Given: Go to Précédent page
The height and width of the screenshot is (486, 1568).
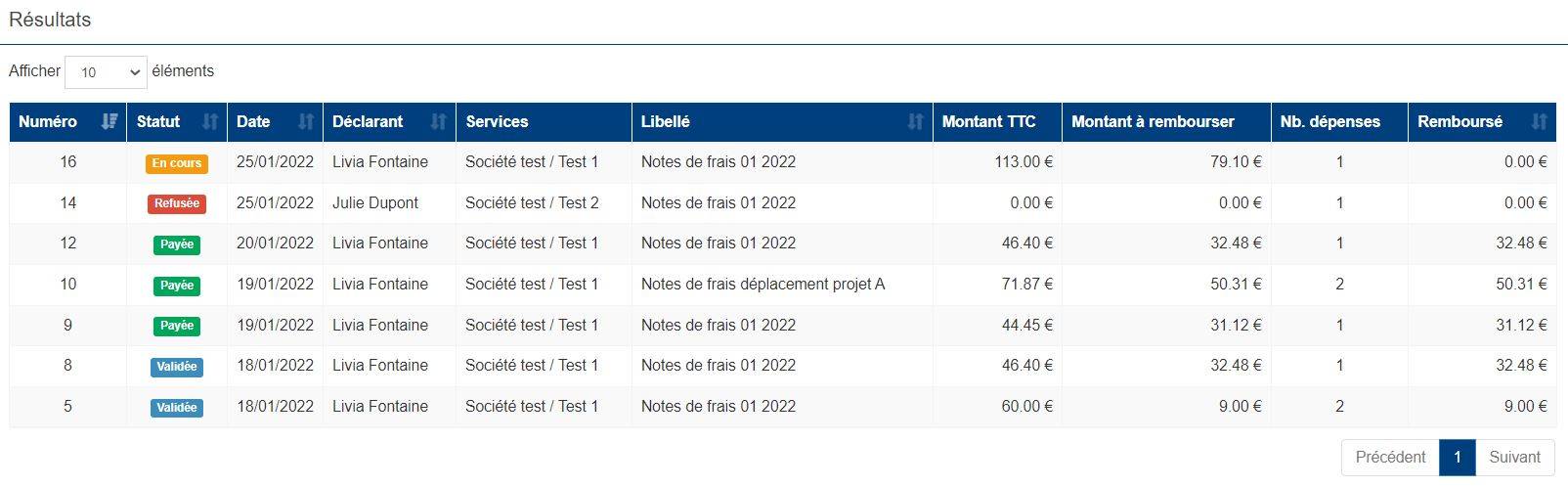Looking at the screenshot, I should 1390,457.
